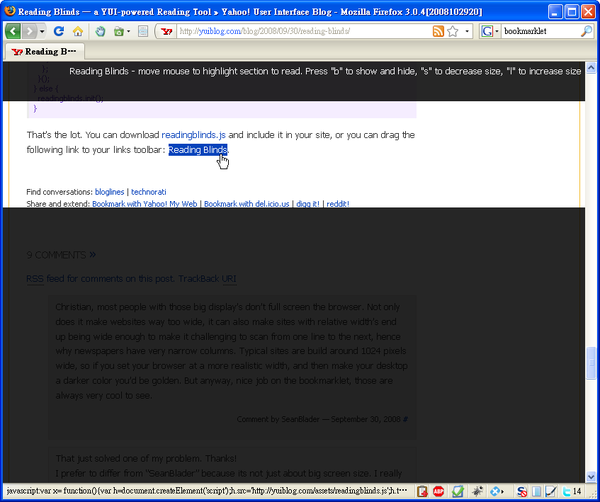Image resolution: width=600 pixels, height=502 pixels.
Task: Click the Firebug bug icon in status bar
Action: click(x=477, y=491)
